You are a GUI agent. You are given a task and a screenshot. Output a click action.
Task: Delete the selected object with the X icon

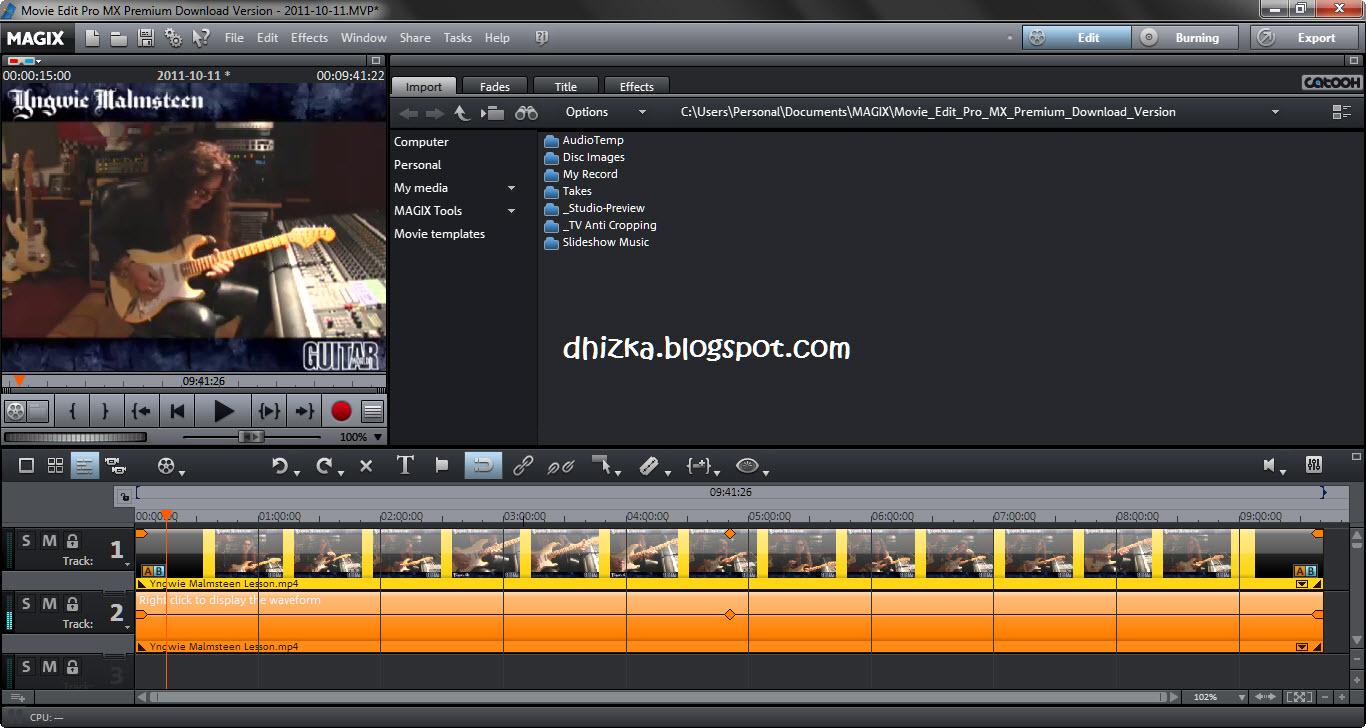[x=366, y=466]
